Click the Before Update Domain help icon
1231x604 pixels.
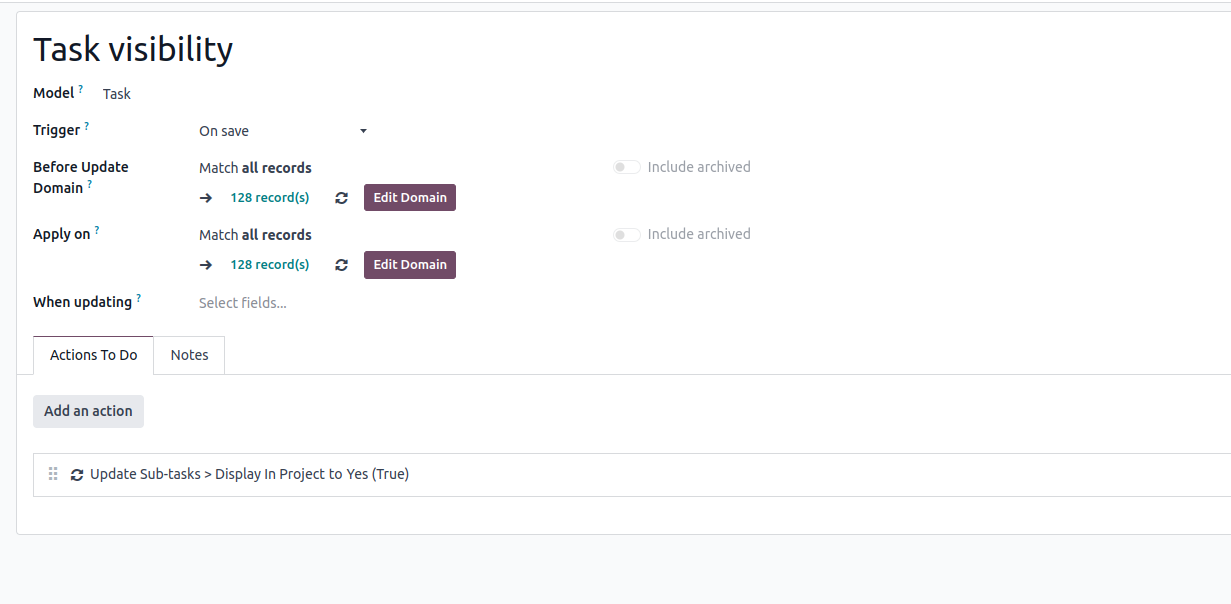coord(90,184)
